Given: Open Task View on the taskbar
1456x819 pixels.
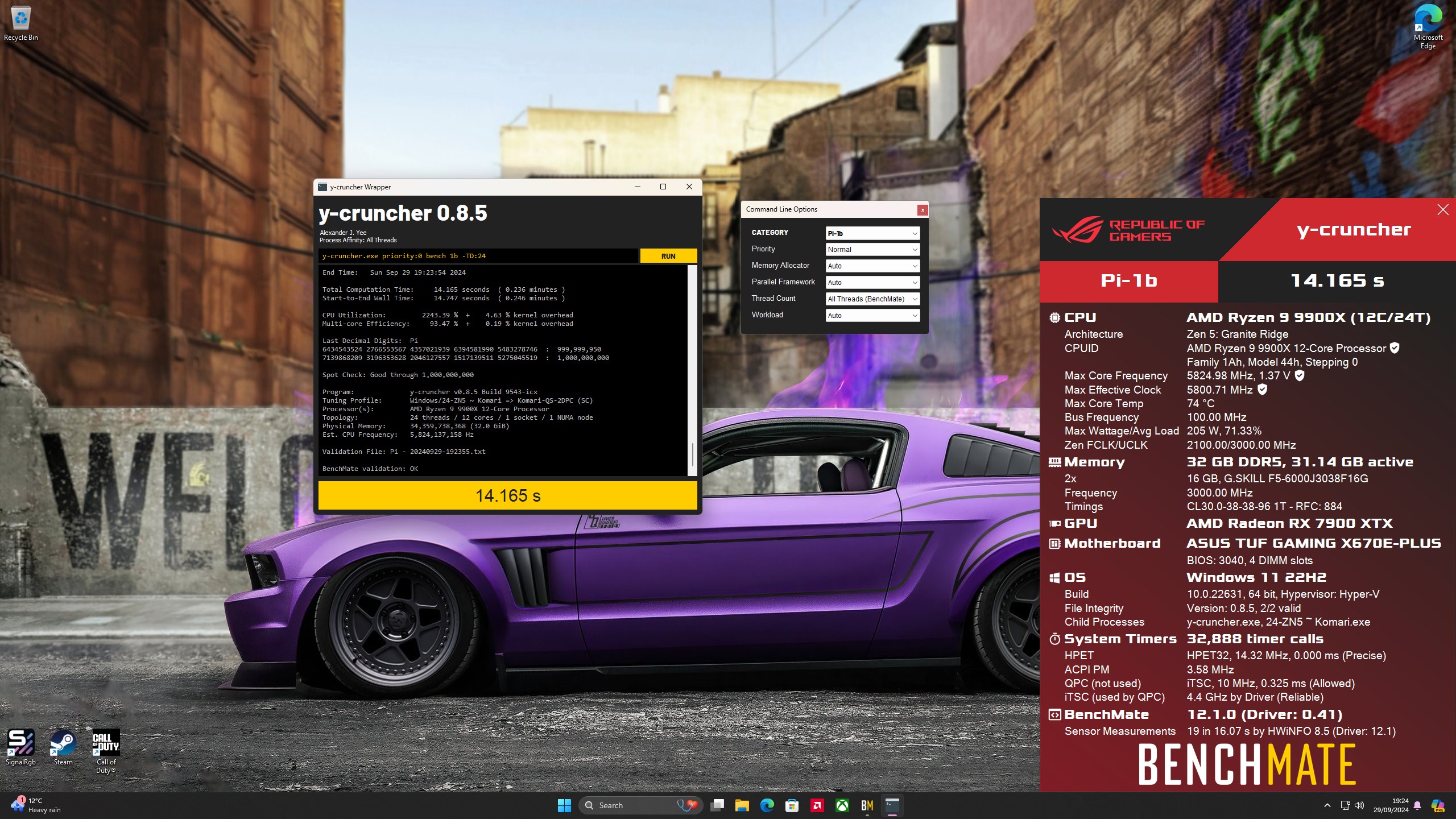Looking at the screenshot, I should (x=718, y=805).
